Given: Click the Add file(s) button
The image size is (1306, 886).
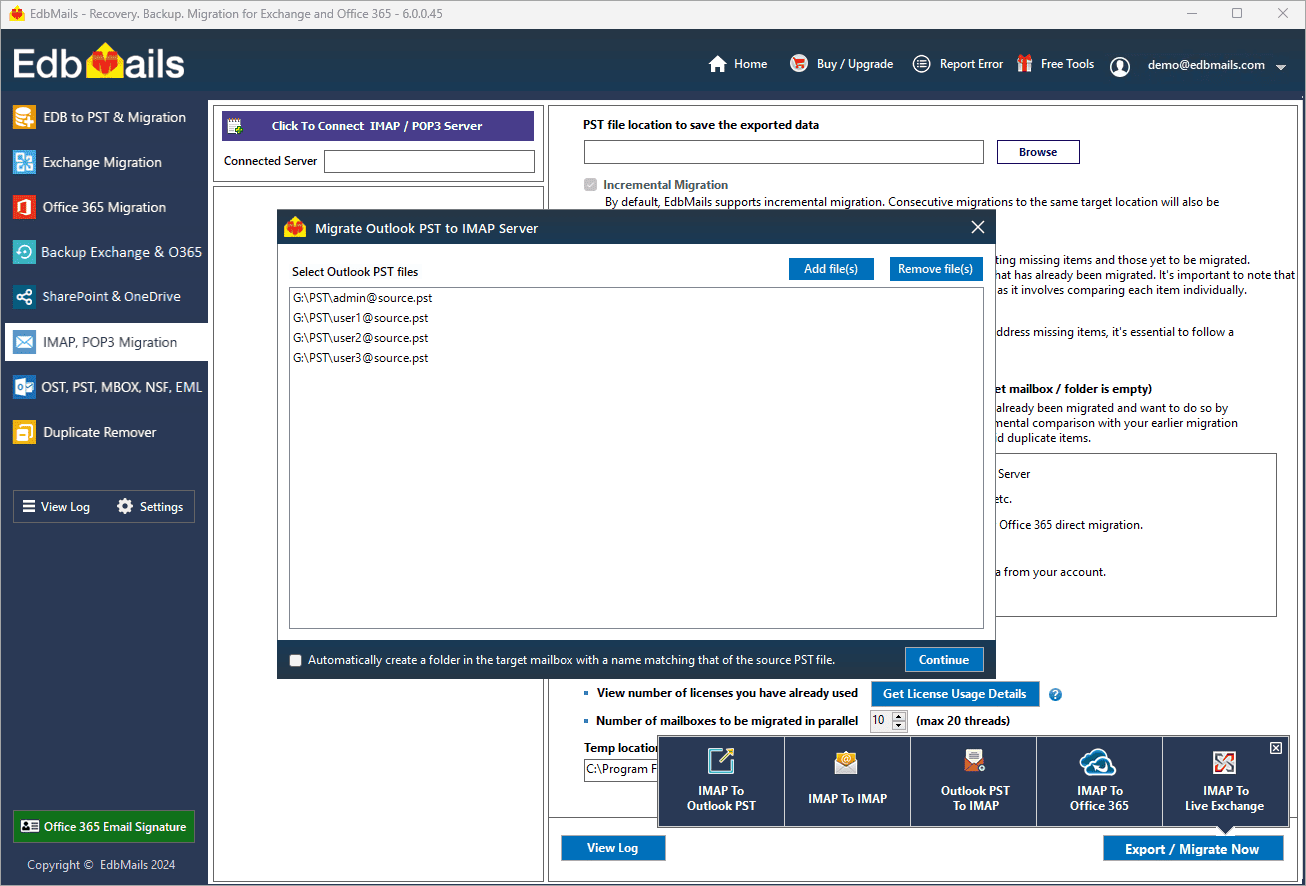Looking at the screenshot, I should tap(831, 269).
